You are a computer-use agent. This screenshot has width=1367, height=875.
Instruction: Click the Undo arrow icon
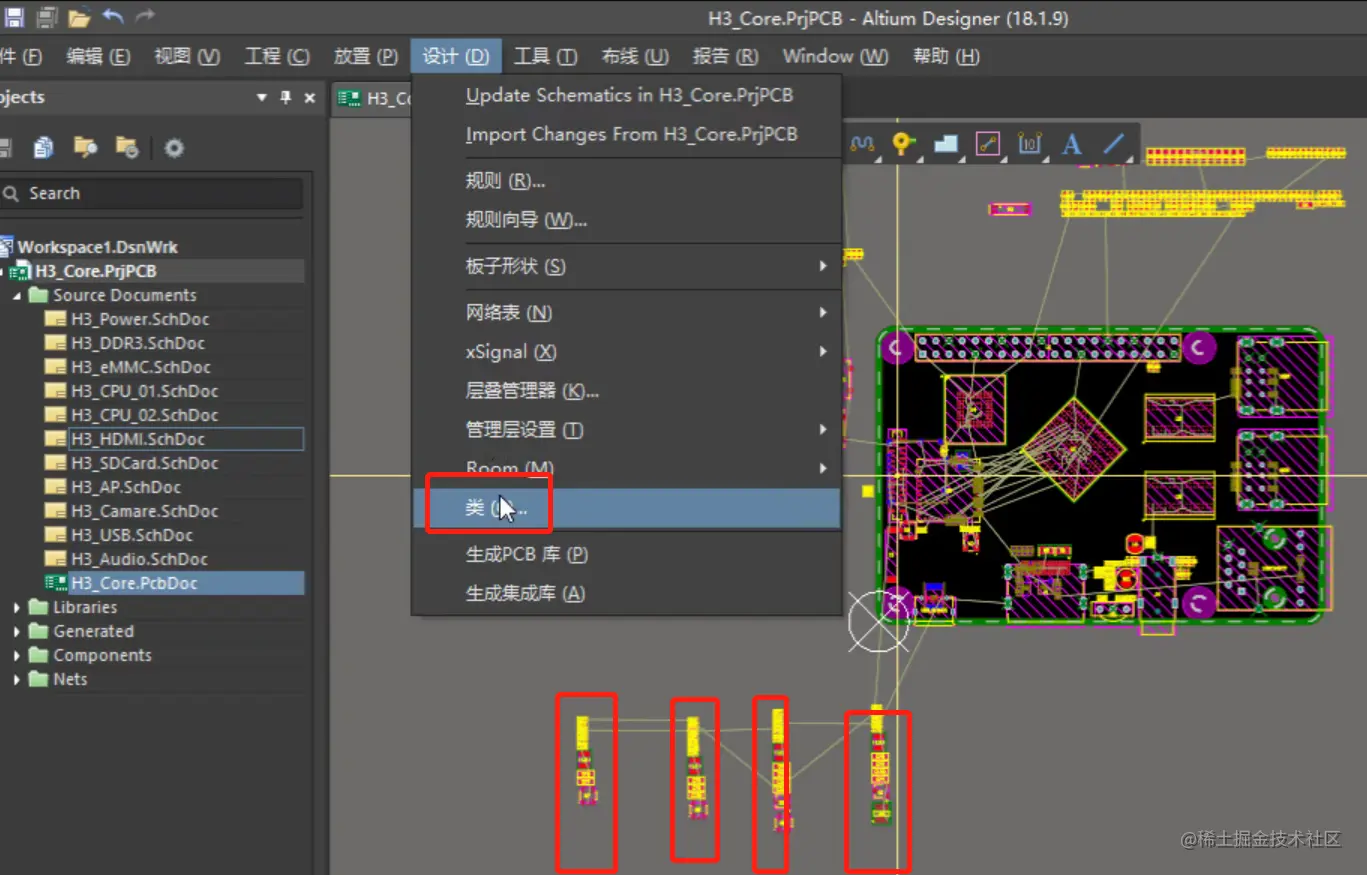click(113, 16)
